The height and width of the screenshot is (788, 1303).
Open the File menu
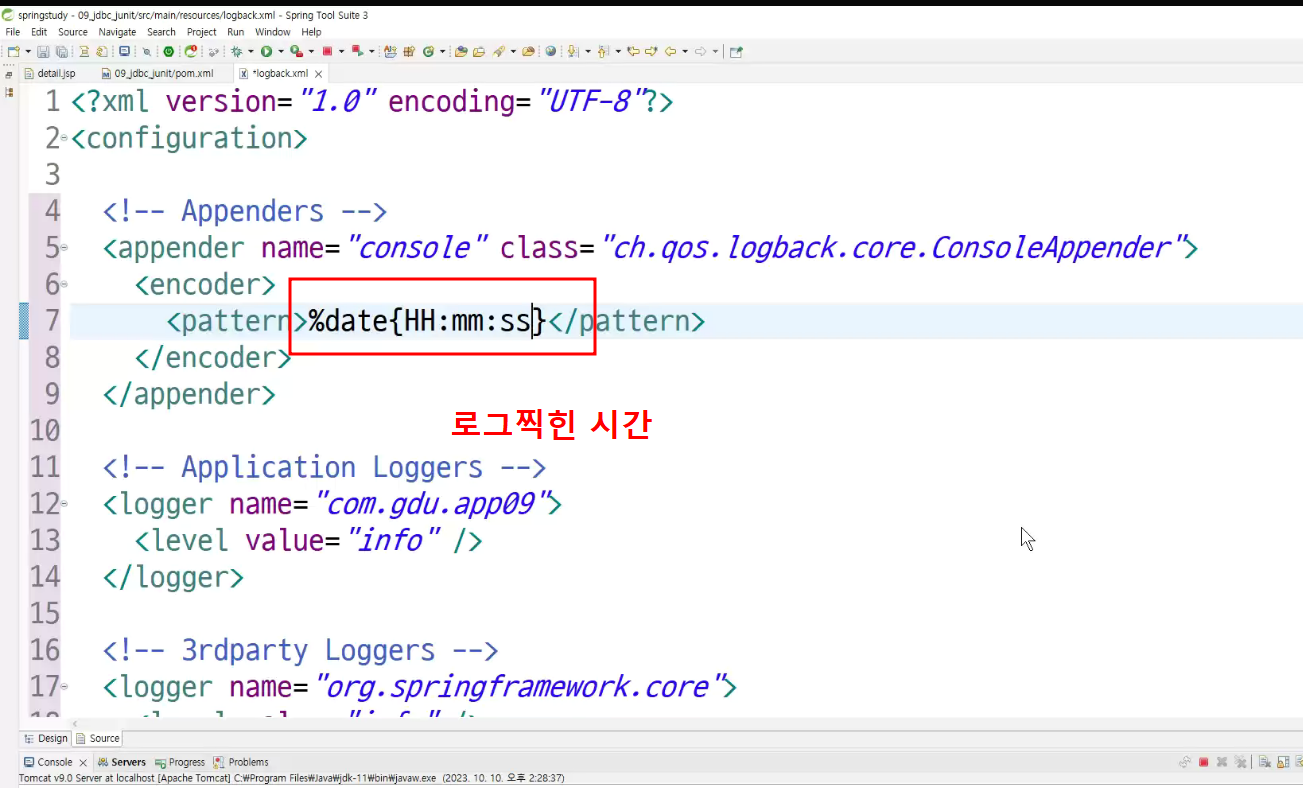tap(12, 32)
